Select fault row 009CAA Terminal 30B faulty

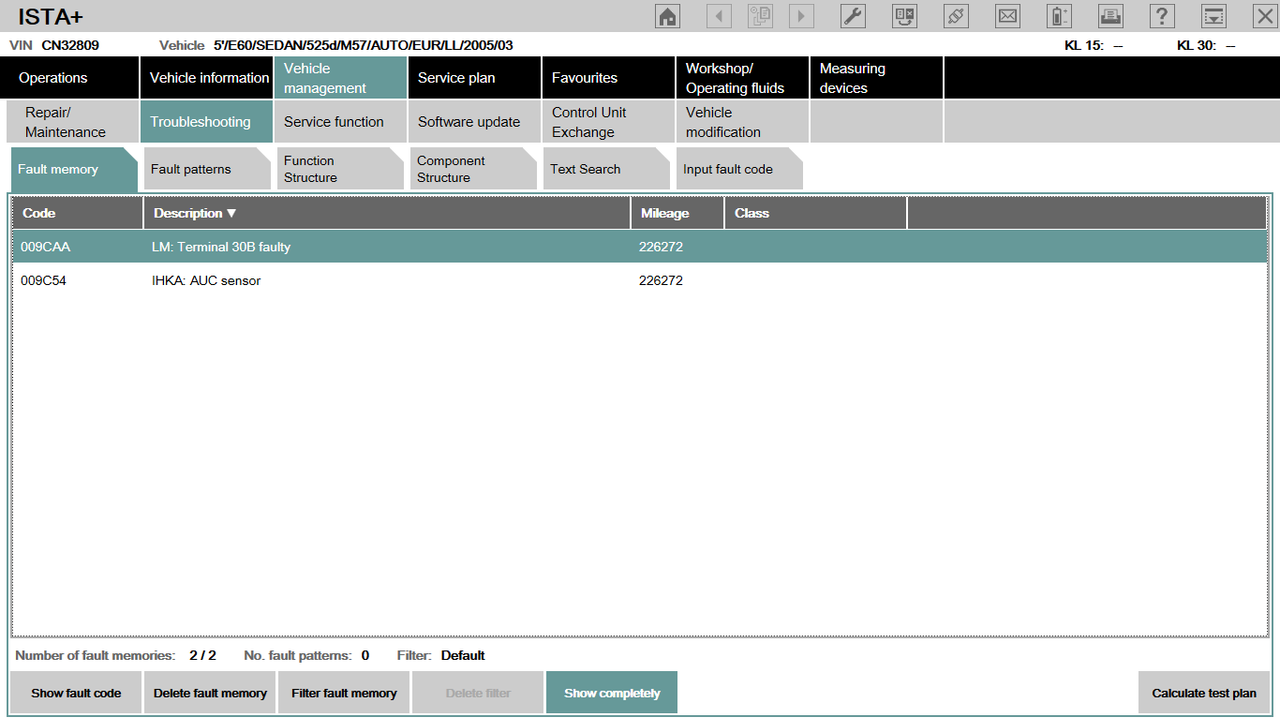click(640, 247)
